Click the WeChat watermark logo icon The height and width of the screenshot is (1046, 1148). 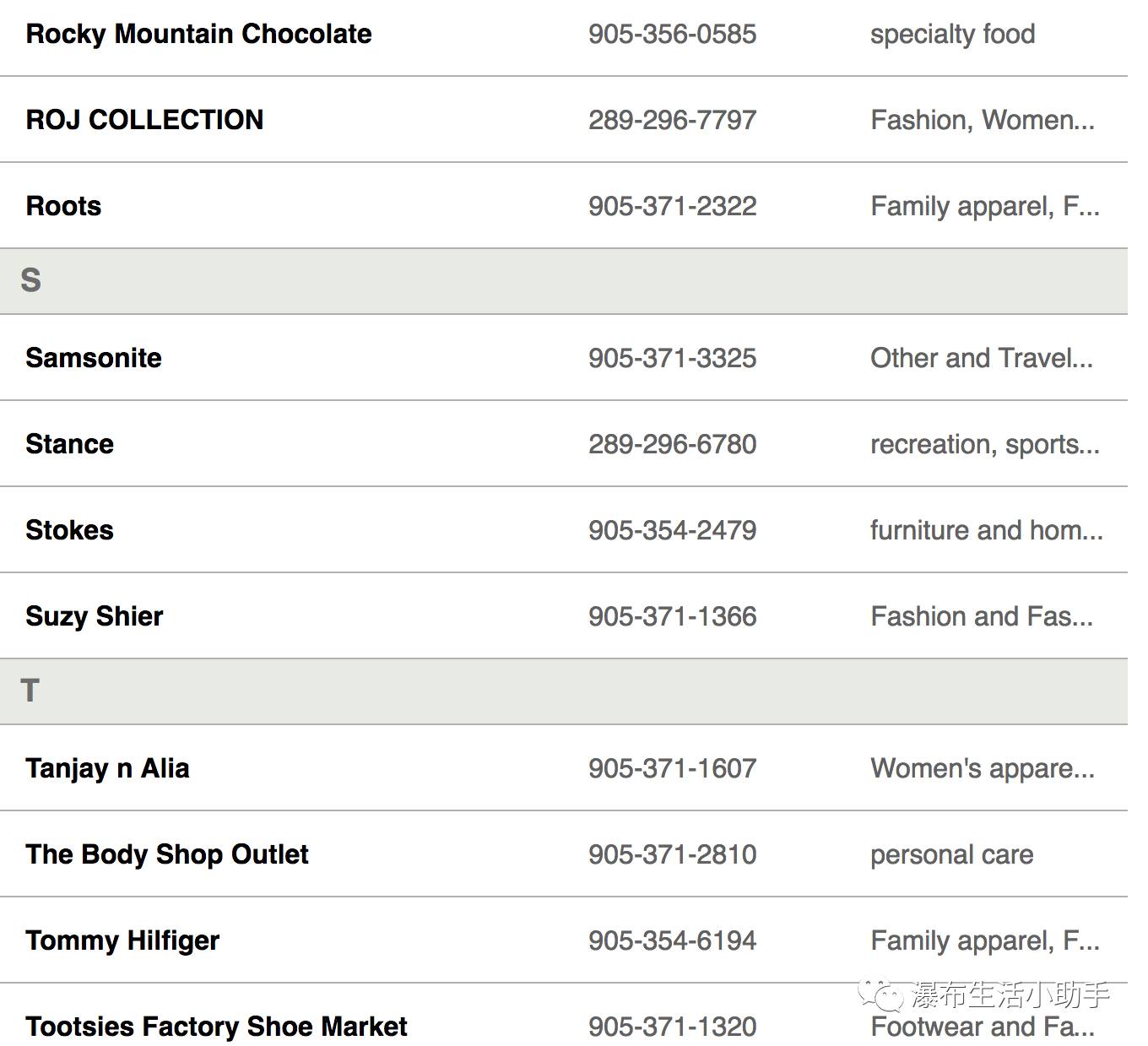[x=881, y=995]
